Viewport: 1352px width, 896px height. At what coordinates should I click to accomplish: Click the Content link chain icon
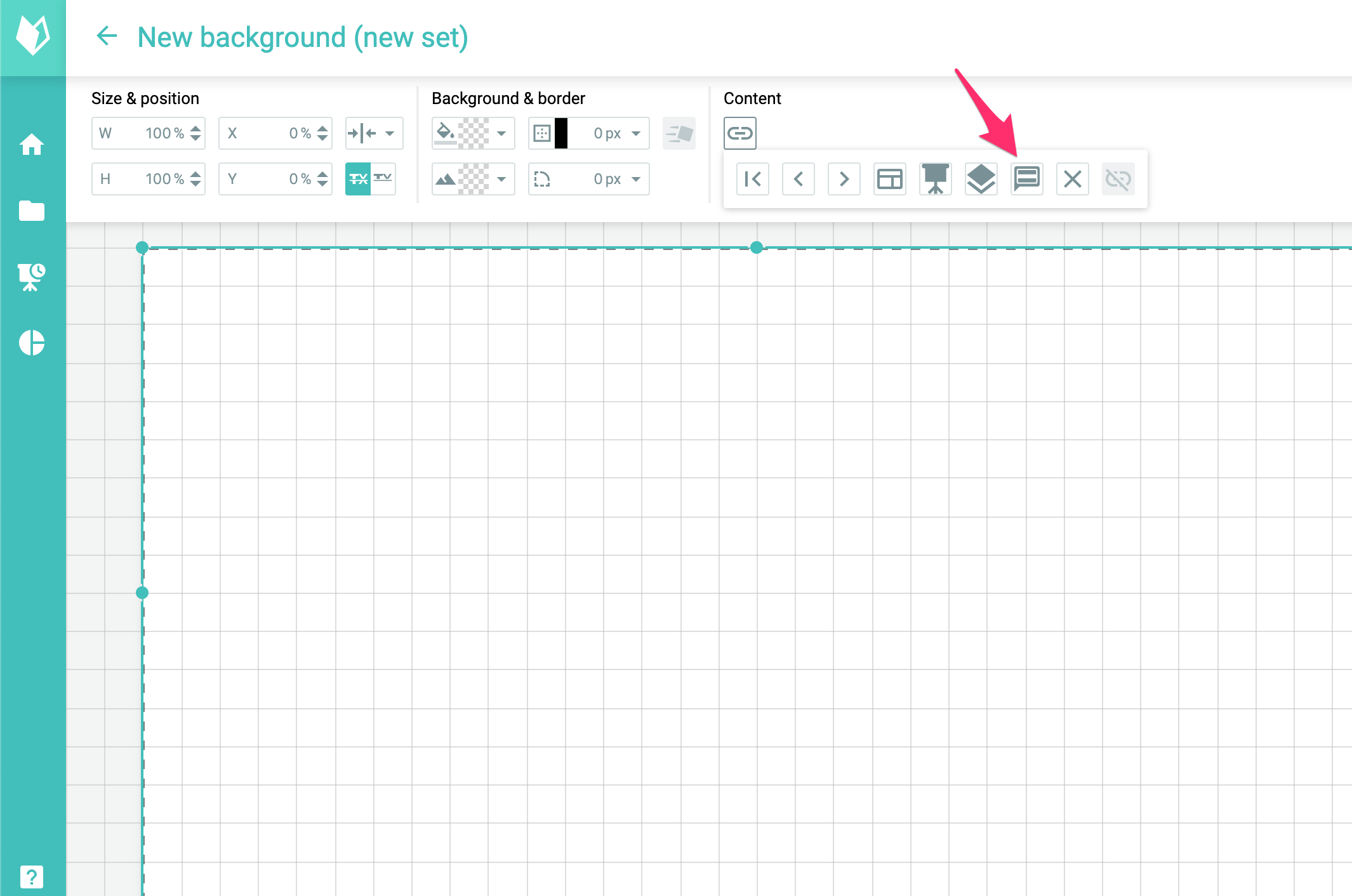[x=739, y=133]
